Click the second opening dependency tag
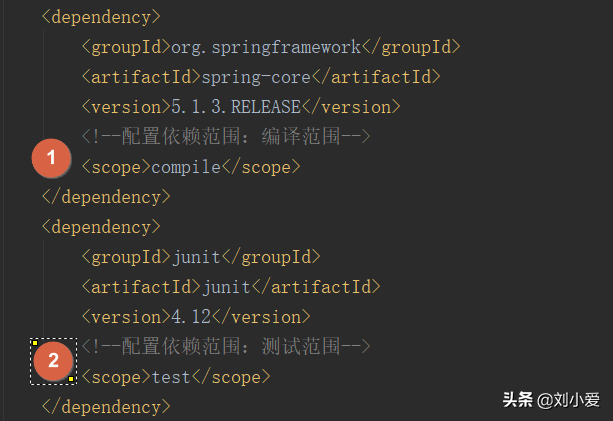613x421 pixels. (x=101, y=227)
